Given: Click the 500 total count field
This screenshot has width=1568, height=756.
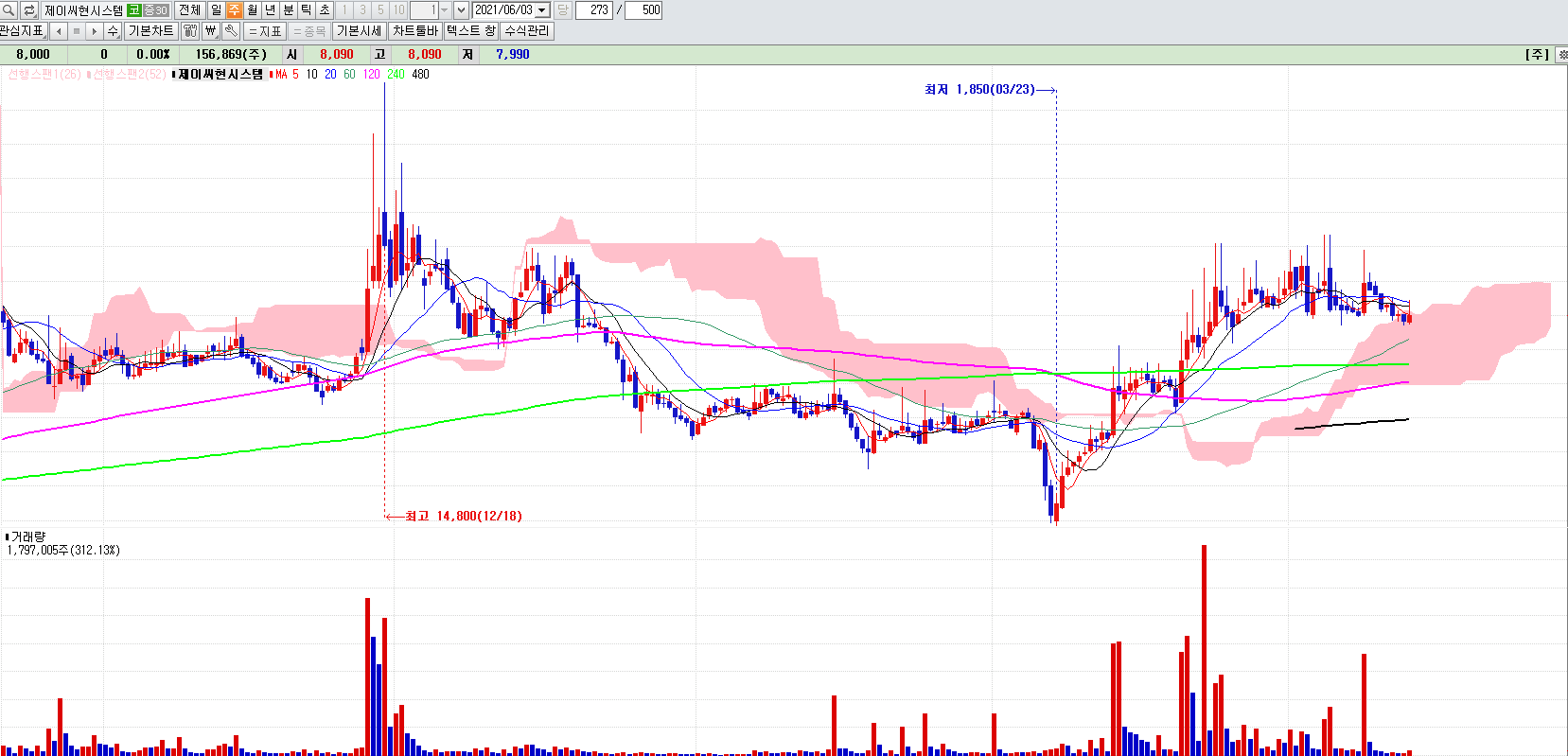Looking at the screenshot, I should coord(643,9).
